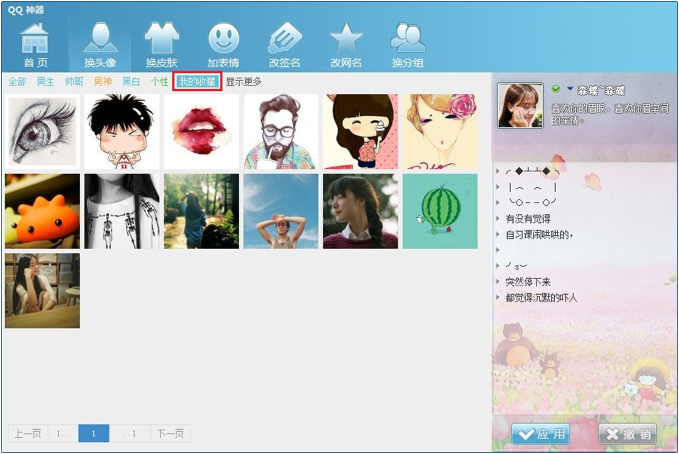Click the profile signature text
Viewport: 679px width, 454px height.
tap(610, 114)
